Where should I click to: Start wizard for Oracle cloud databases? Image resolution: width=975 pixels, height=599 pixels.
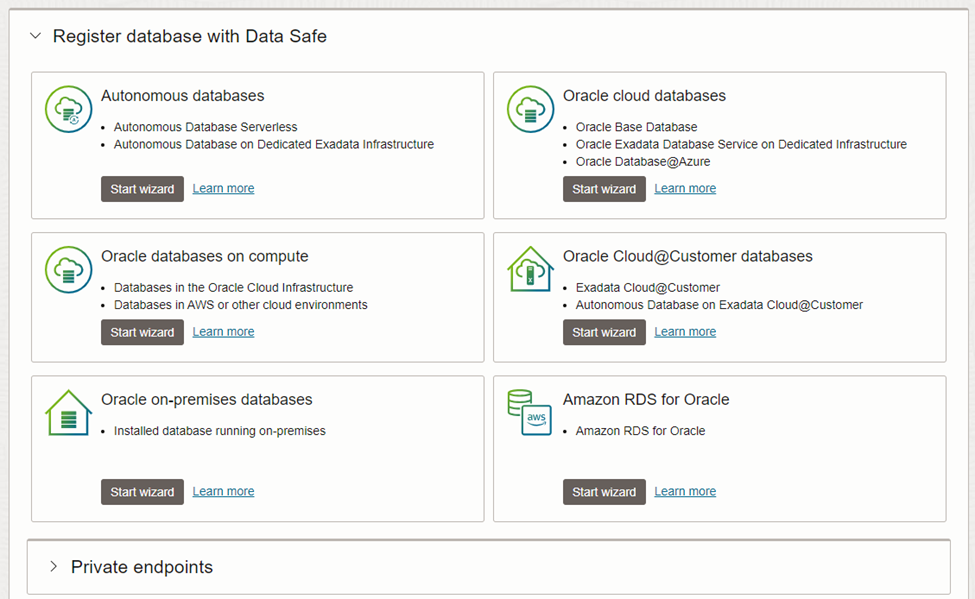coord(604,189)
